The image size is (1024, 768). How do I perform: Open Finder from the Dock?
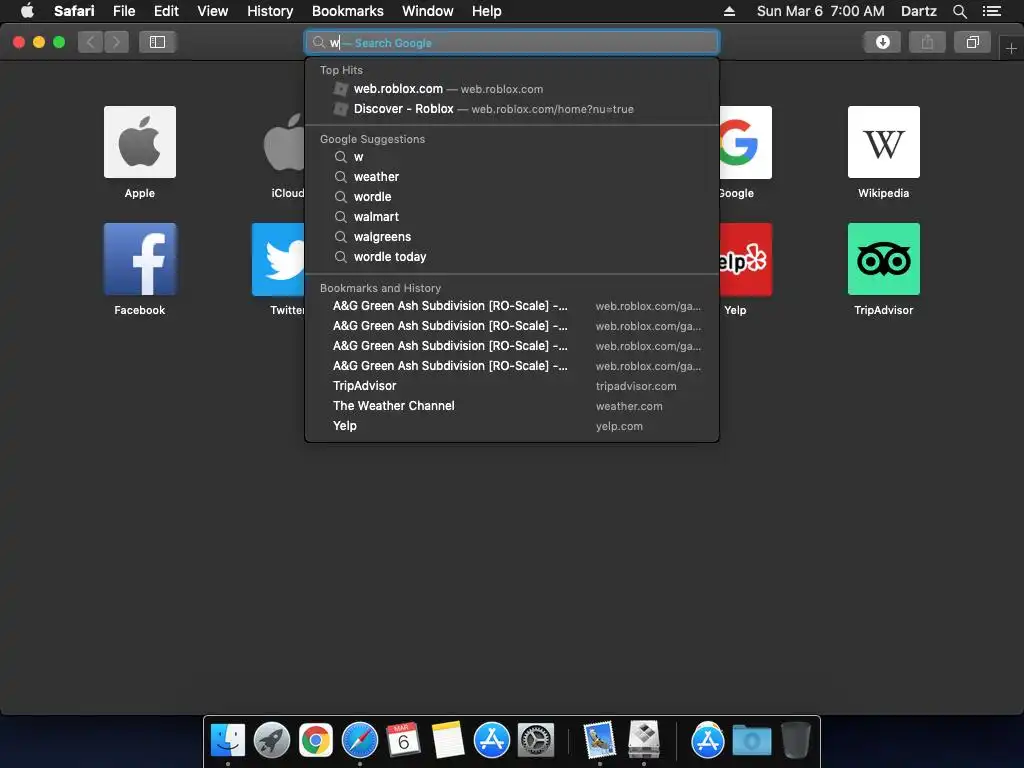[x=228, y=740]
